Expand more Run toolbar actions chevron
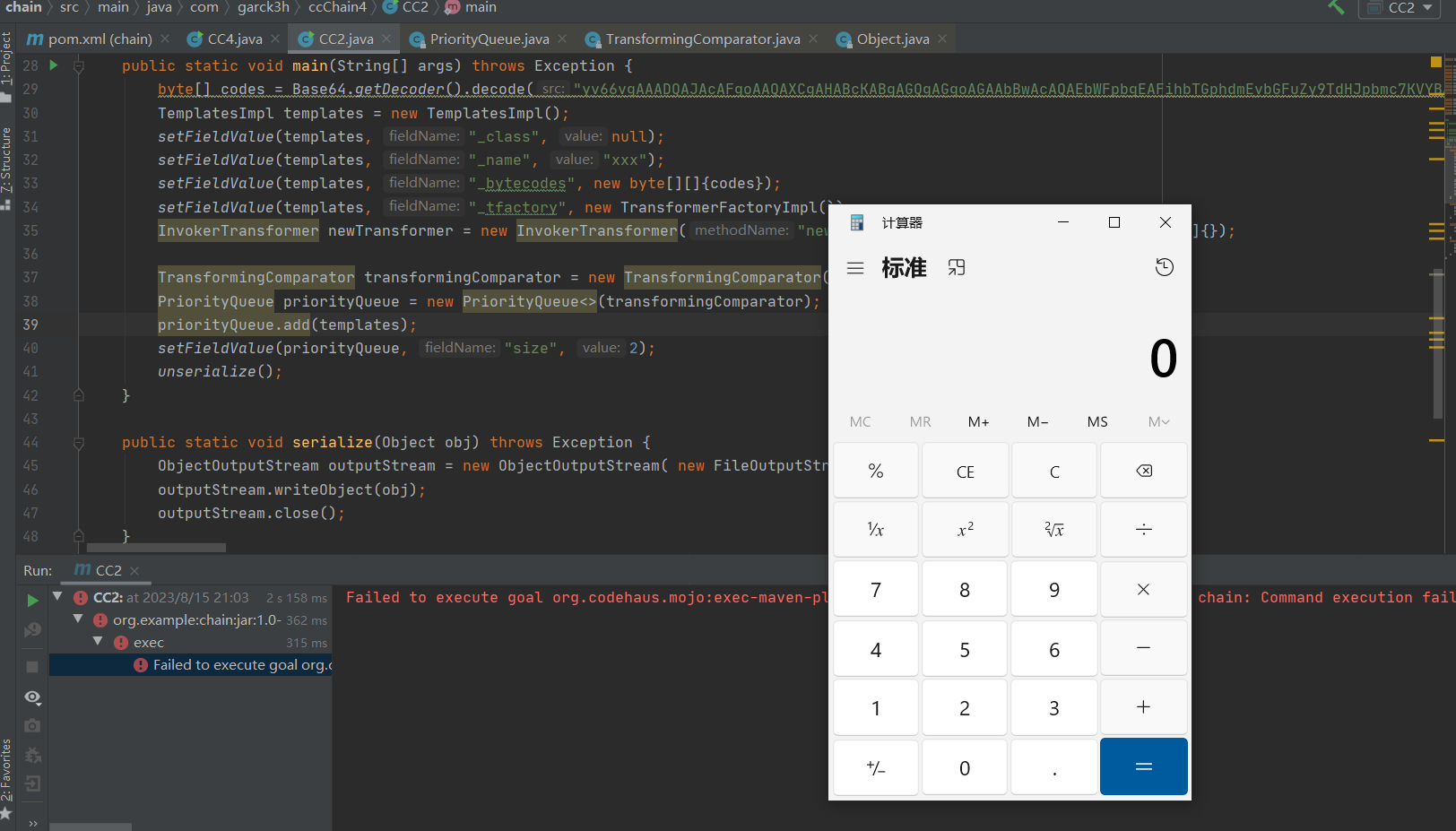 click(x=33, y=823)
